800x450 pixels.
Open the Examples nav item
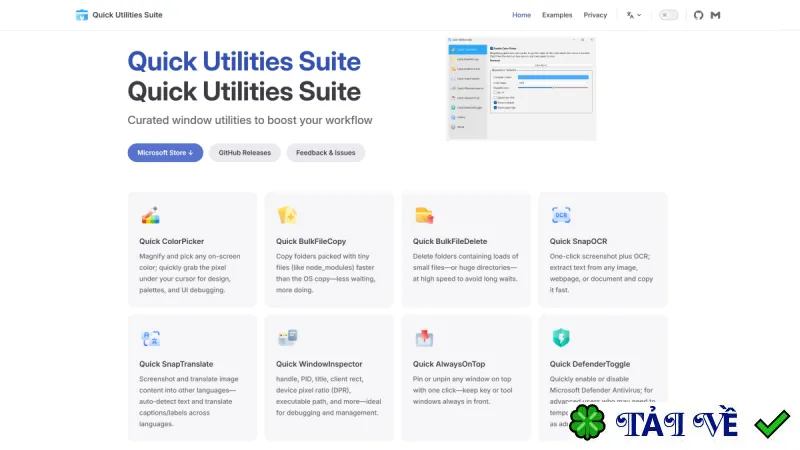coord(557,15)
